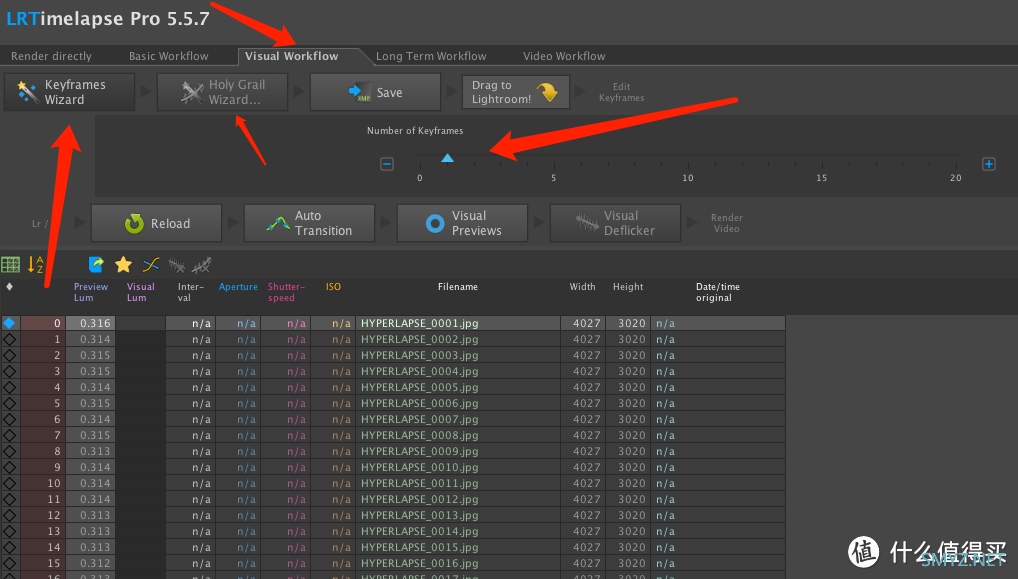Increase number of keyframes with plus icon
1018x579 pixels.
pyautogui.click(x=989, y=164)
